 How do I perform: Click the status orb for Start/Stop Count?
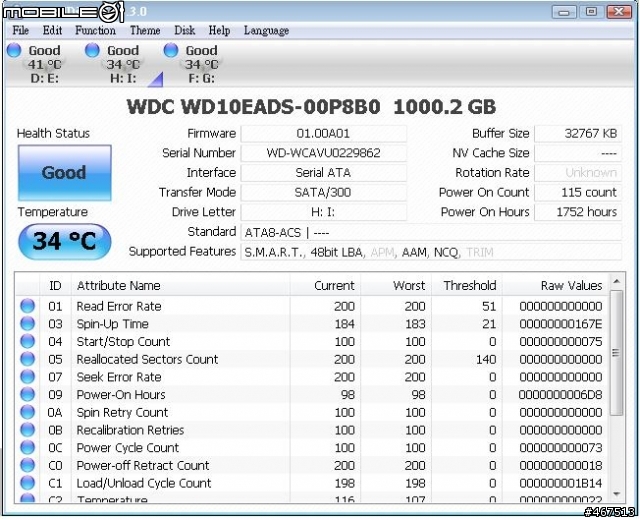27,341
